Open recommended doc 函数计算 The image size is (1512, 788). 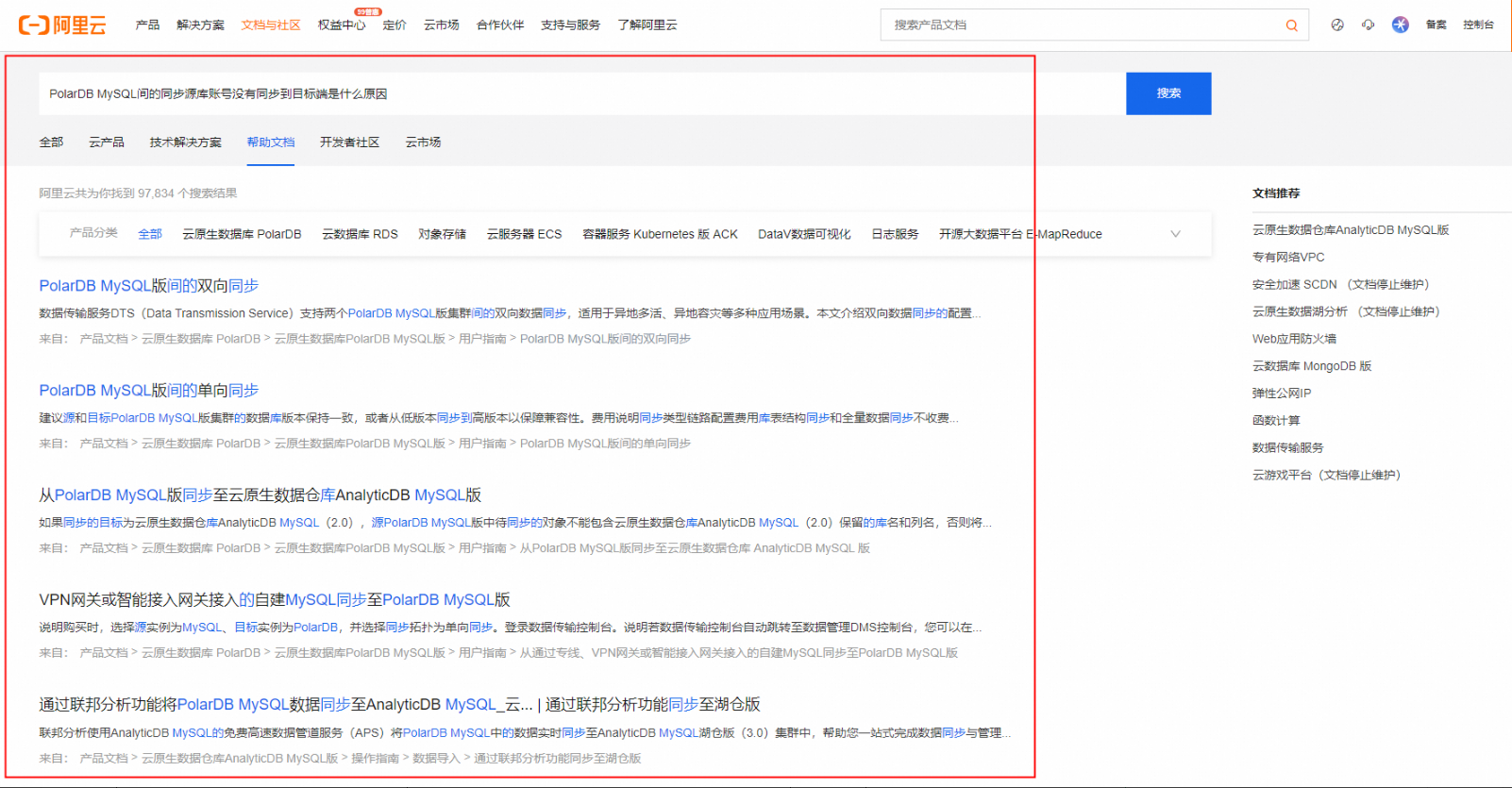1276,422
